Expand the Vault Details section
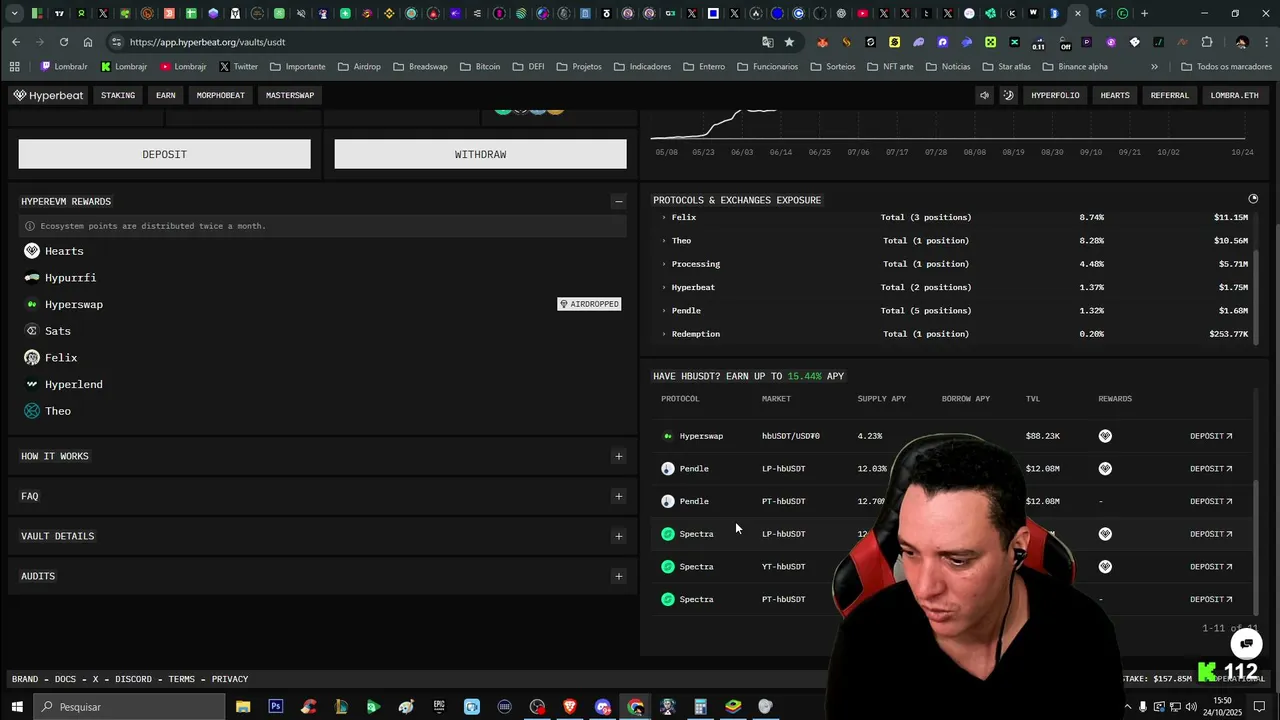The width and height of the screenshot is (1280, 720). tap(618, 536)
